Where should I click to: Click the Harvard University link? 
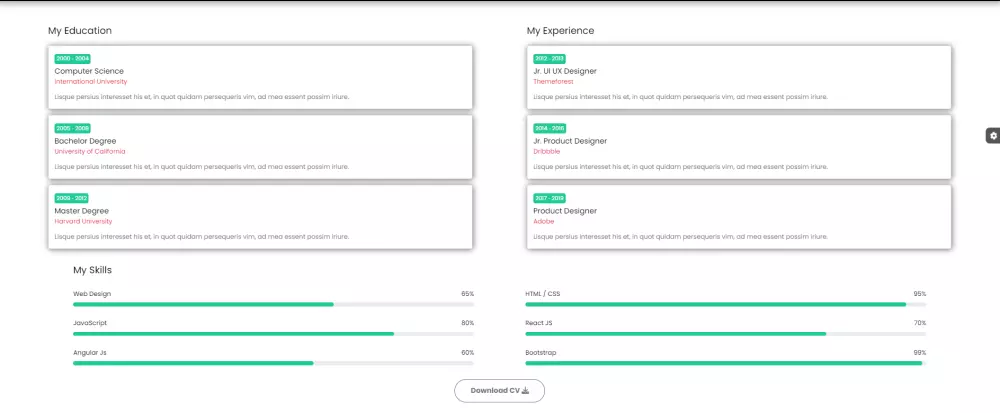pos(83,221)
